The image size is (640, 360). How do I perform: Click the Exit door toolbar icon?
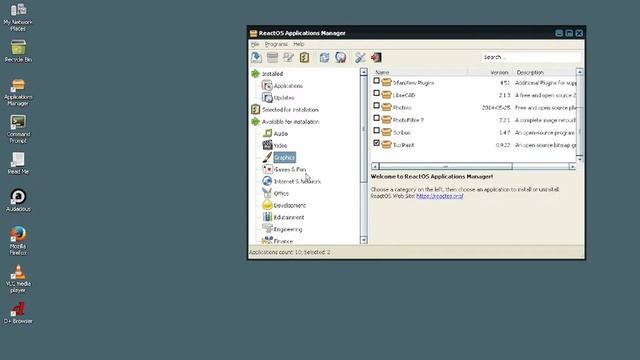pos(376,57)
